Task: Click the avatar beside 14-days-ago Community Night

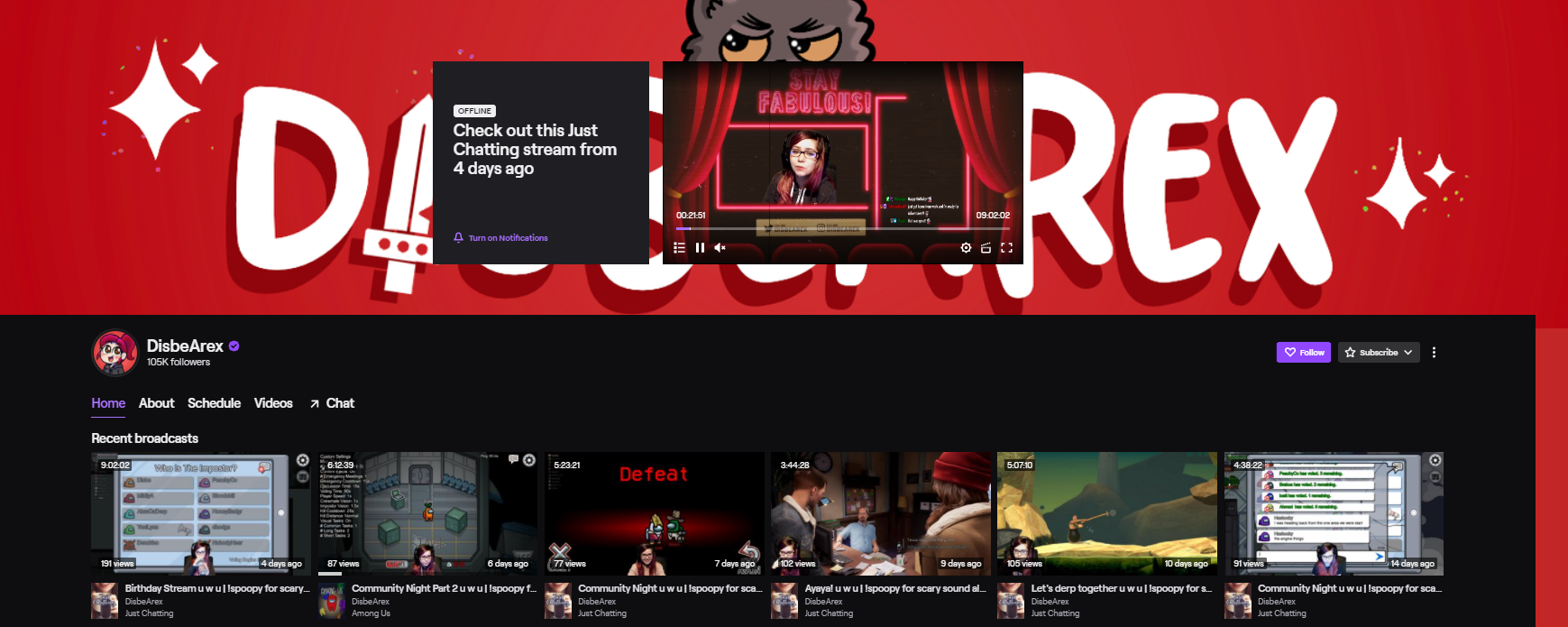Action: tap(1238, 601)
